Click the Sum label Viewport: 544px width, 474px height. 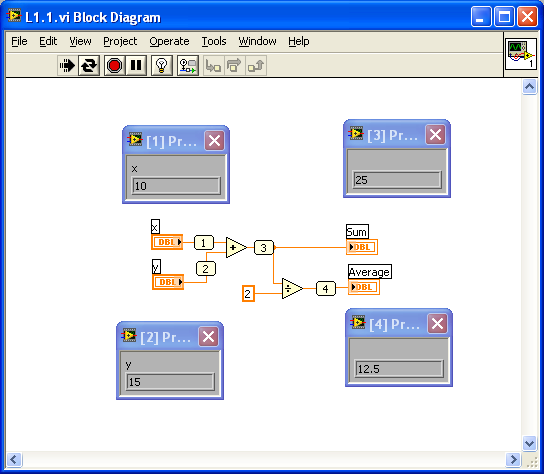[357, 232]
